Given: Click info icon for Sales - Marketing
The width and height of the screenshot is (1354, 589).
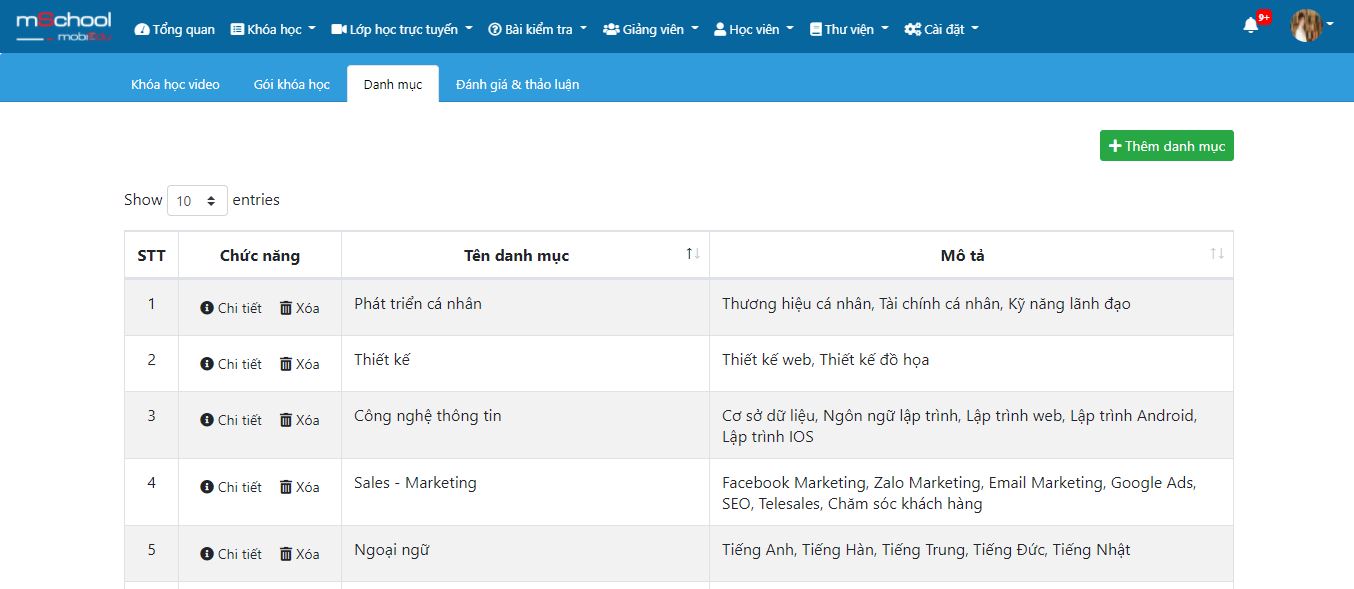Looking at the screenshot, I should click(x=207, y=487).
